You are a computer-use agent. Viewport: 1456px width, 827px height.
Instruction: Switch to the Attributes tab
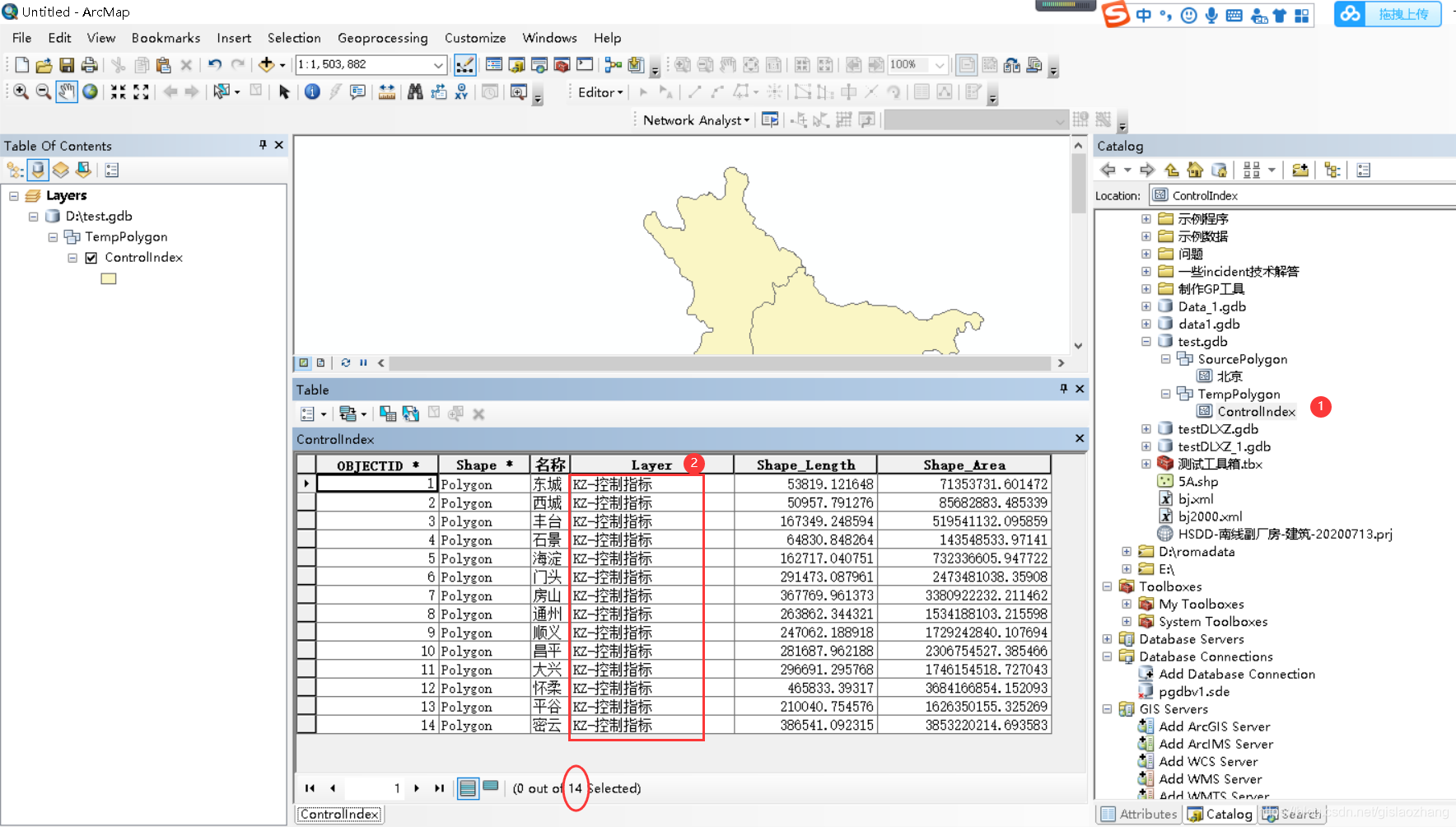1139,814
